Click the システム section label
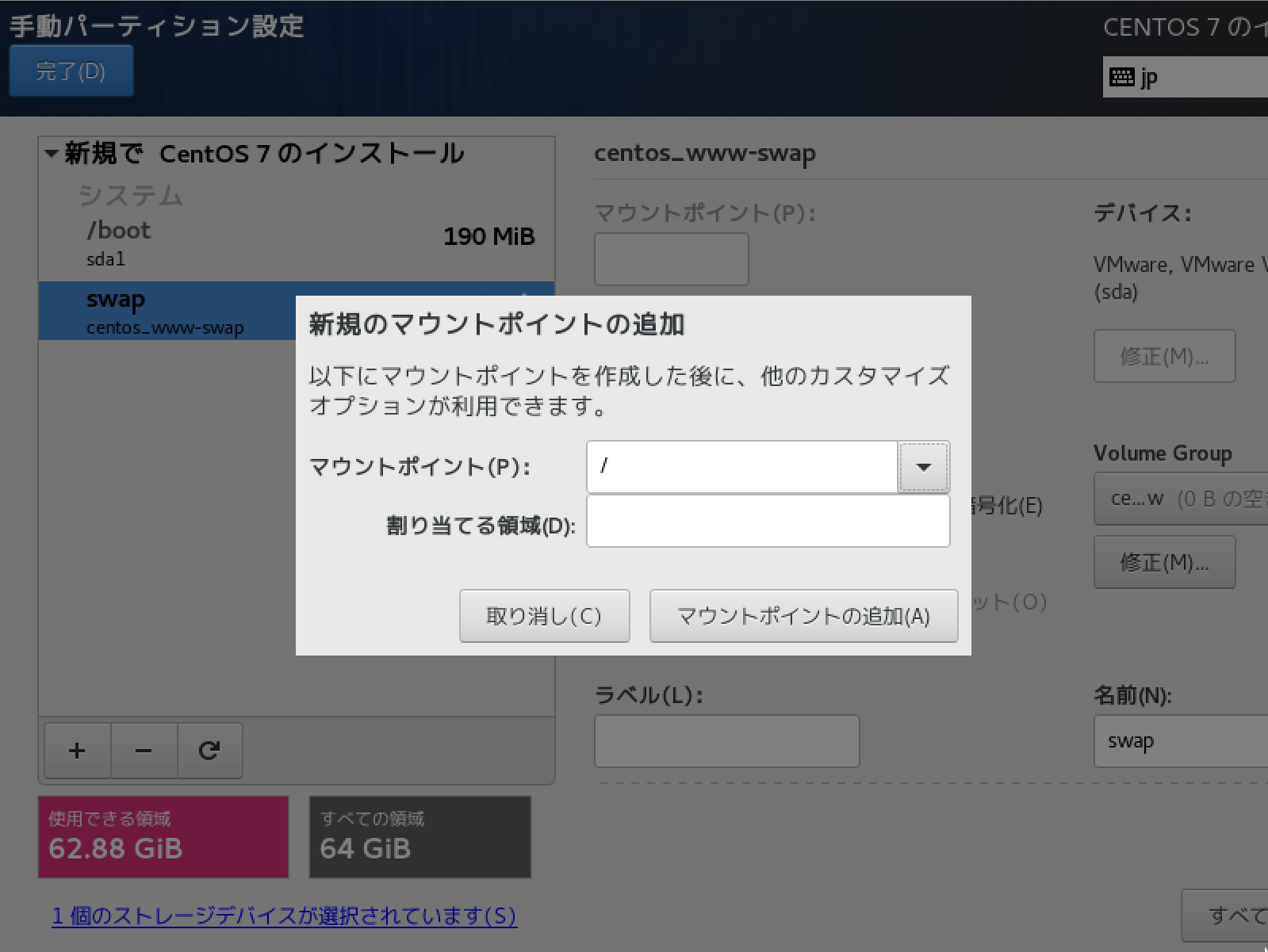 (x=131, y=195)
